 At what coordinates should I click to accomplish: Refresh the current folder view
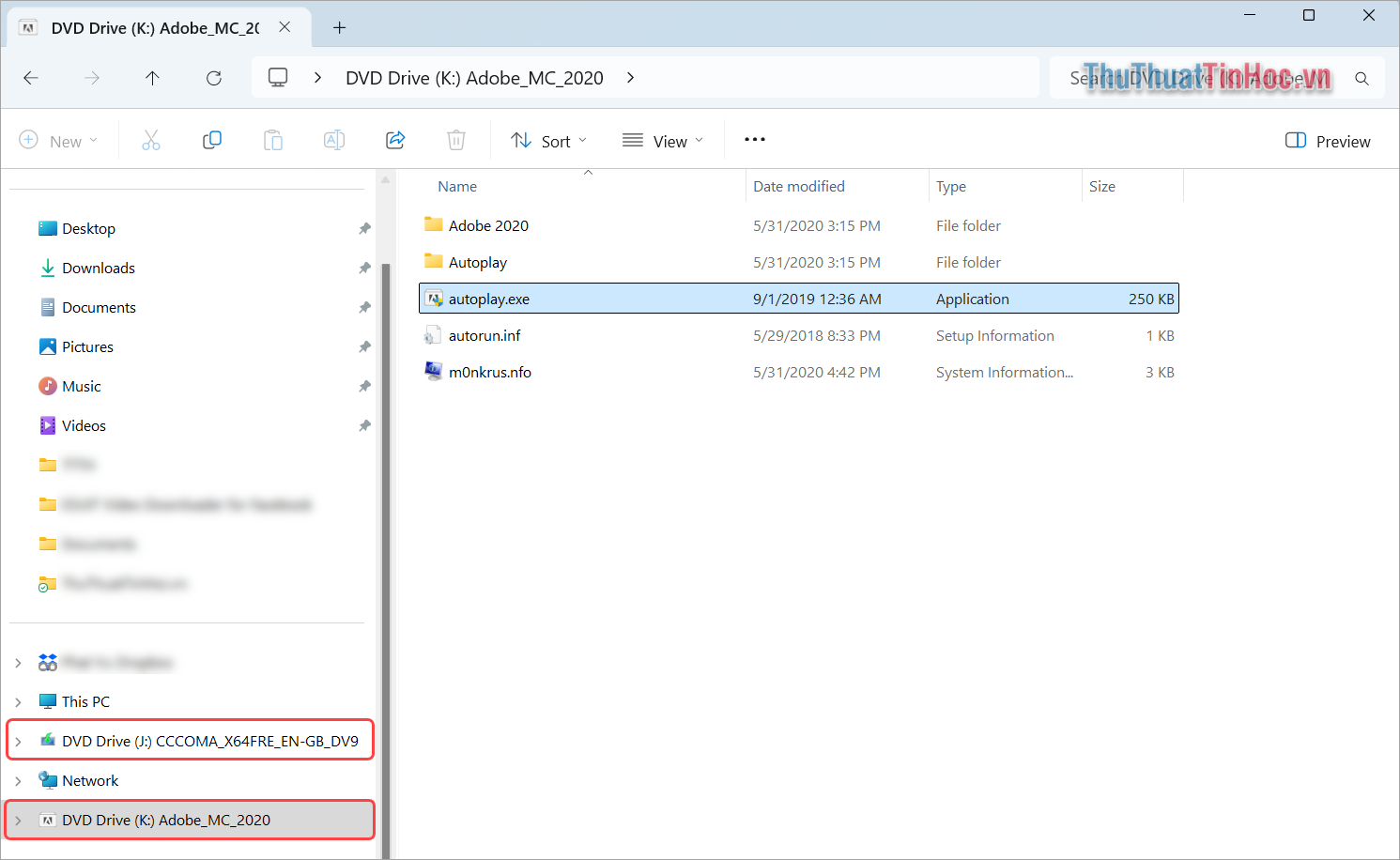click(x=214, y=78)
